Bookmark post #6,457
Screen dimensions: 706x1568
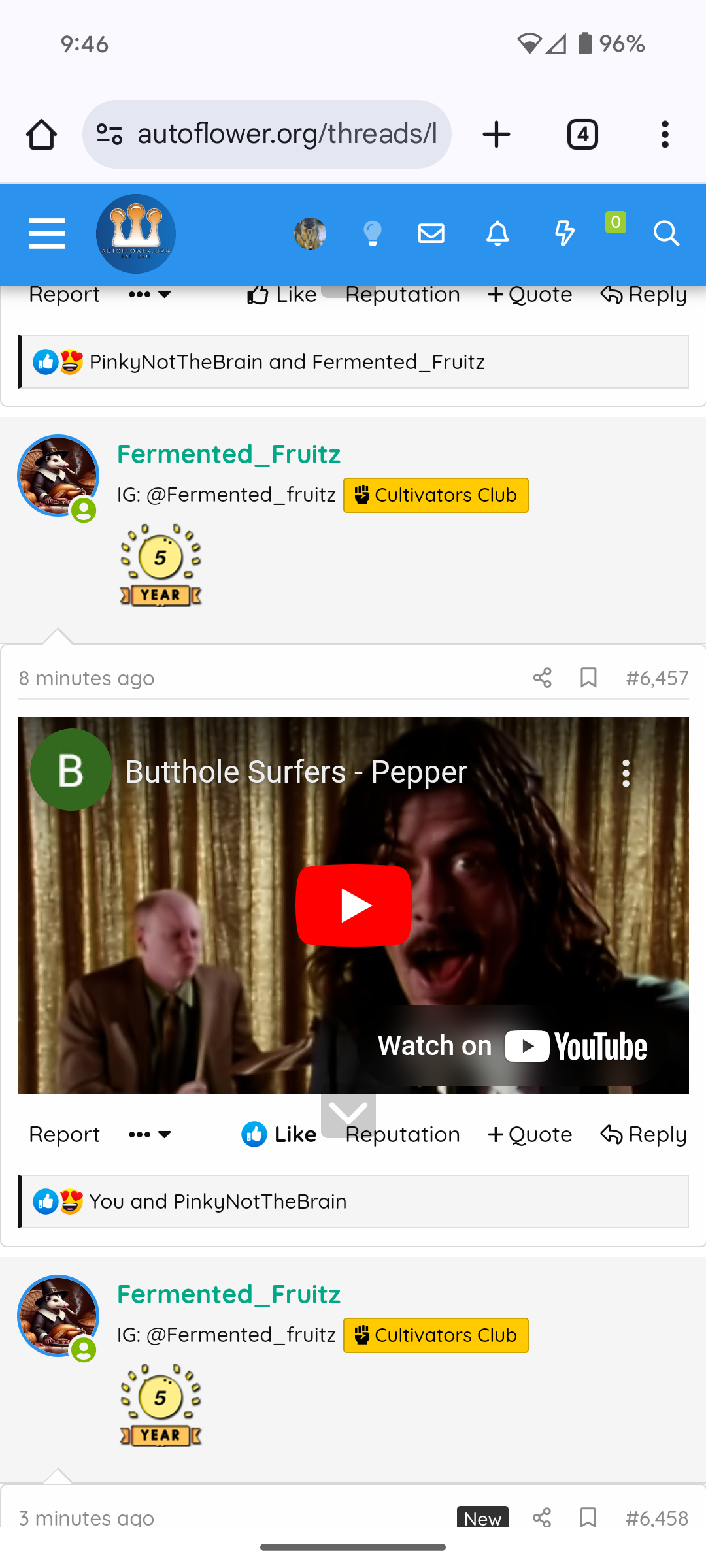point(588,678)
